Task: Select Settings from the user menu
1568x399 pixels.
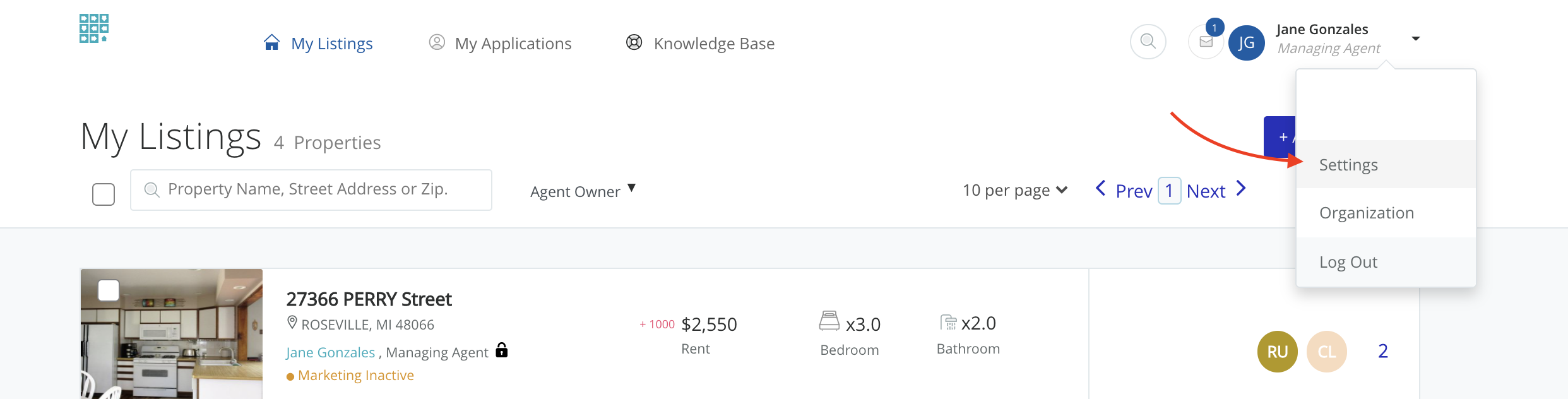Action: (x=1348, y=165)
